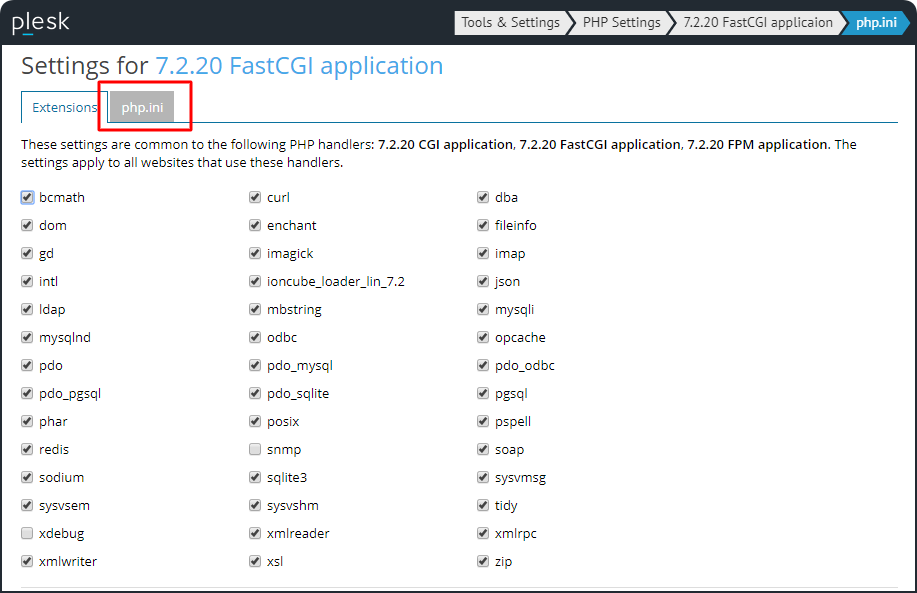The height and width of the screenshot is (593, 917).
Task: Toggle the pdo_mysql checkbox
Action: [255, 365]
